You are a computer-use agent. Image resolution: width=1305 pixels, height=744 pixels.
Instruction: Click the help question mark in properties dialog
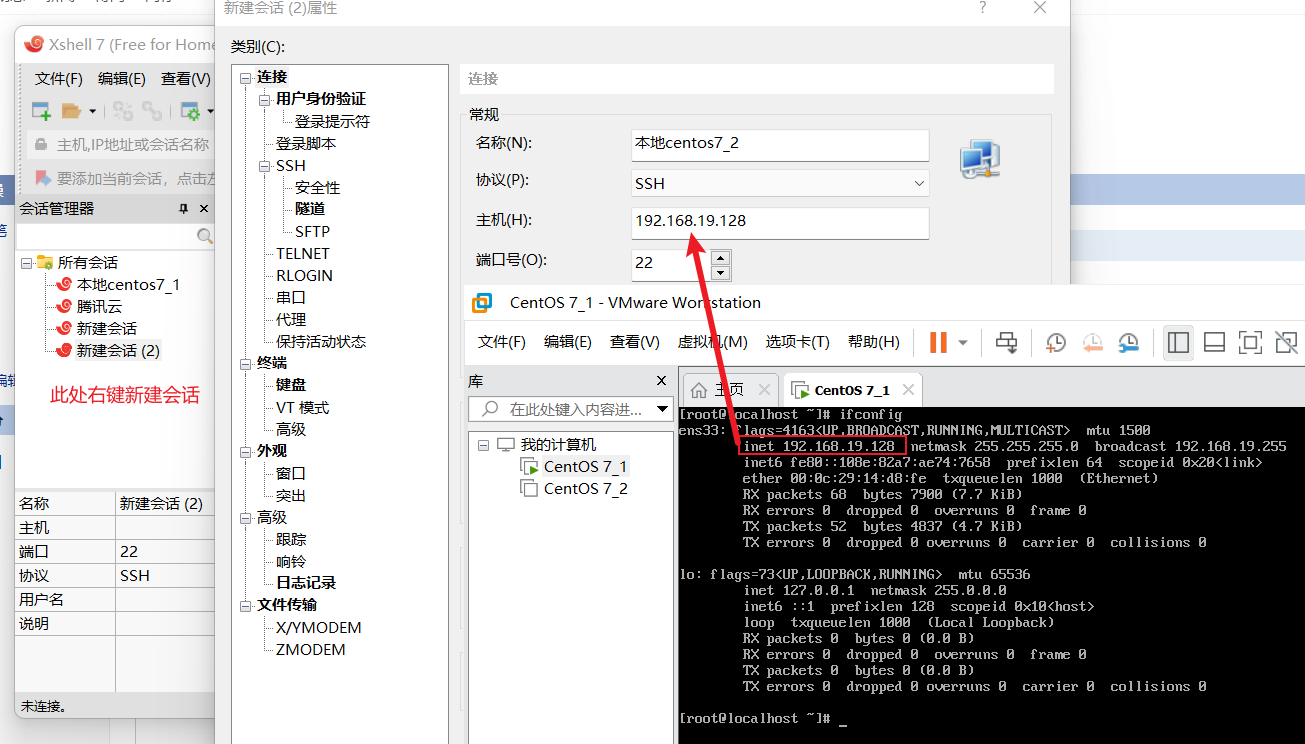click(x=983, y=7)
